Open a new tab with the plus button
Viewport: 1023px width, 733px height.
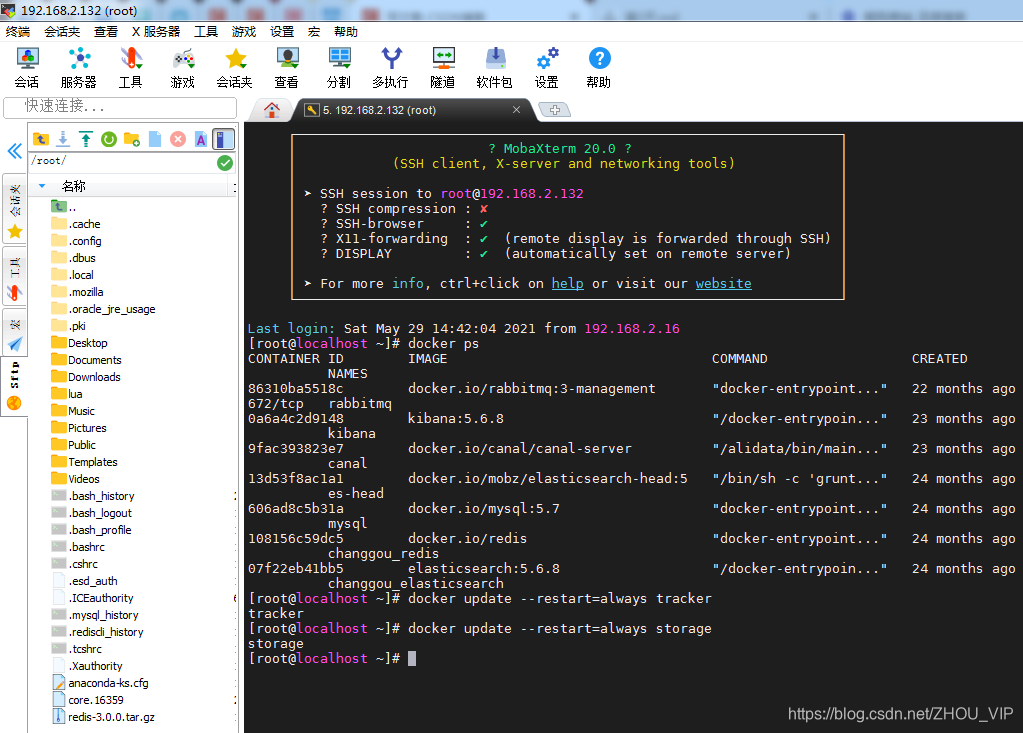pos(555,110)
